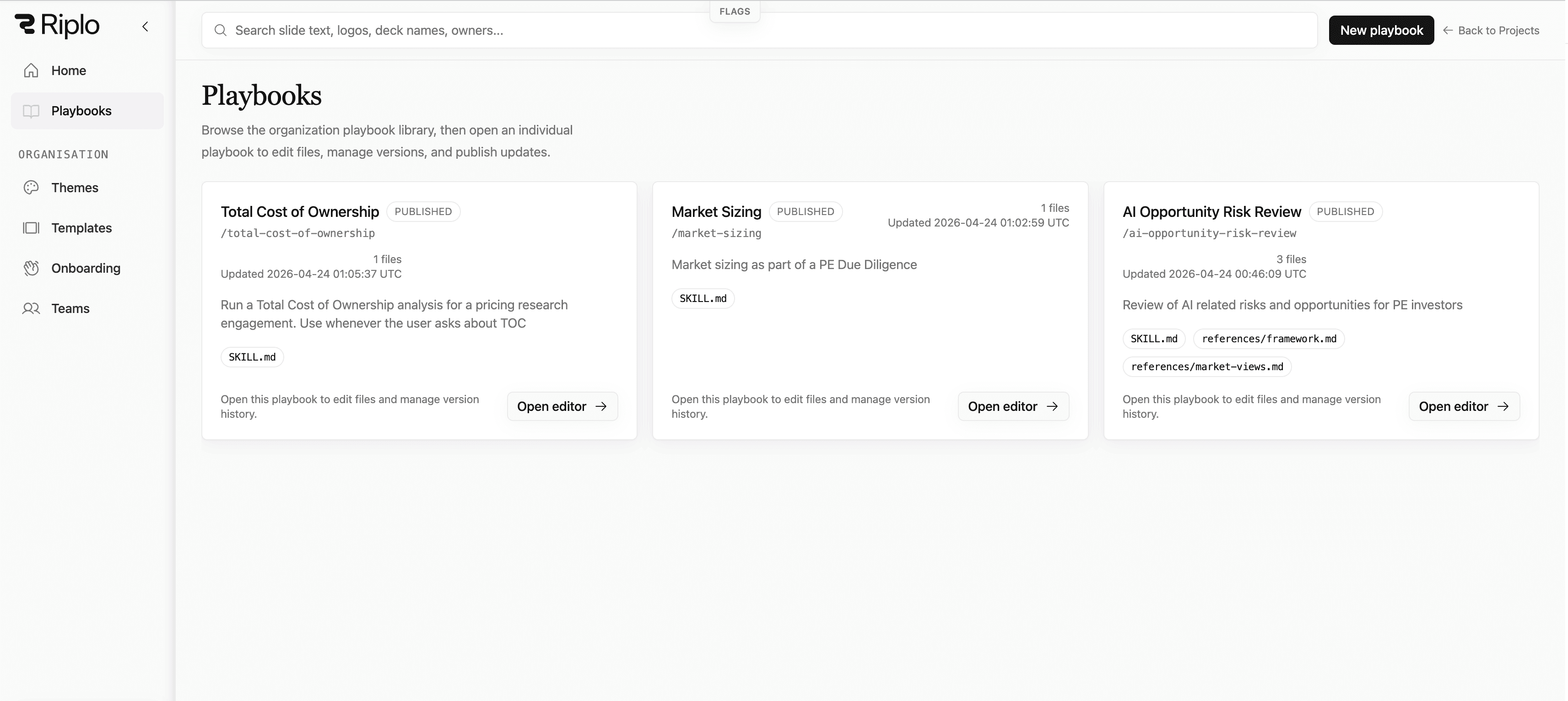Click the Home house icon
The image size is (1568, 701).
point(31,70)
